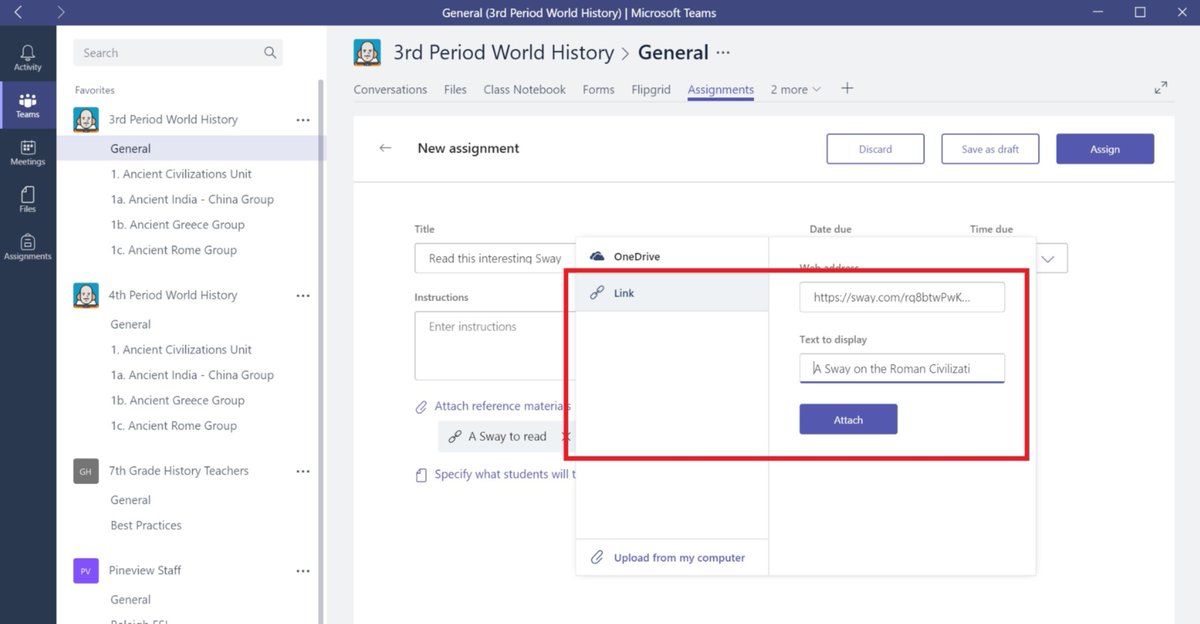
Task: Click the Search box
Action: coord(178,53)
